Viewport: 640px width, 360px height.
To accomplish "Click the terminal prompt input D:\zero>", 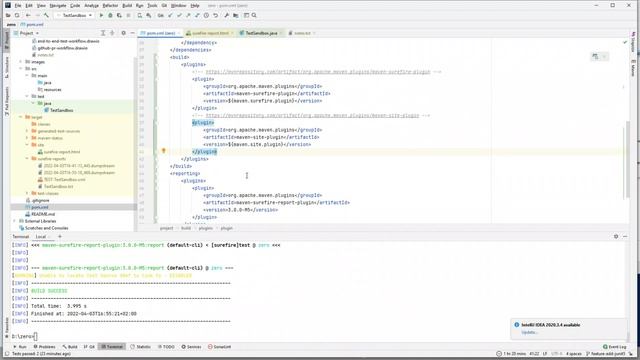I will tap(24, 336).
